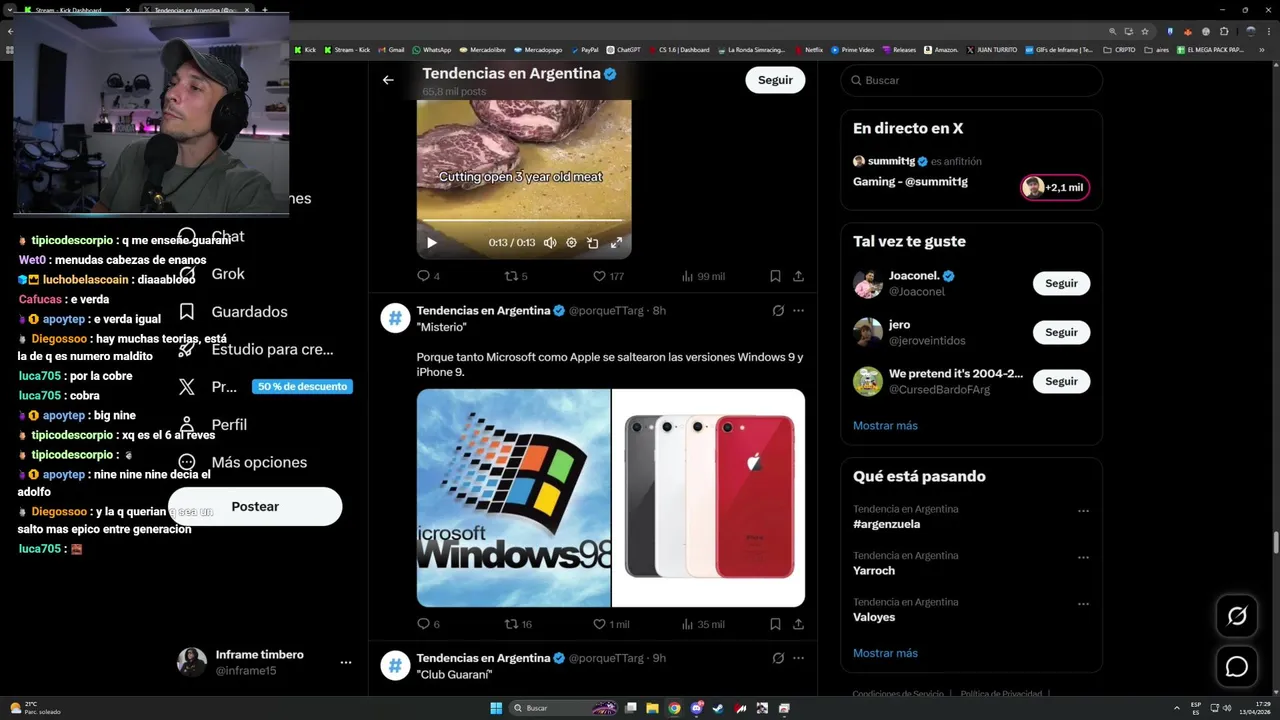Share the Misterio post
Image resolution: width=1280 pixels, height=720 pixels.
pyautogui.click(x=798, y=624)
